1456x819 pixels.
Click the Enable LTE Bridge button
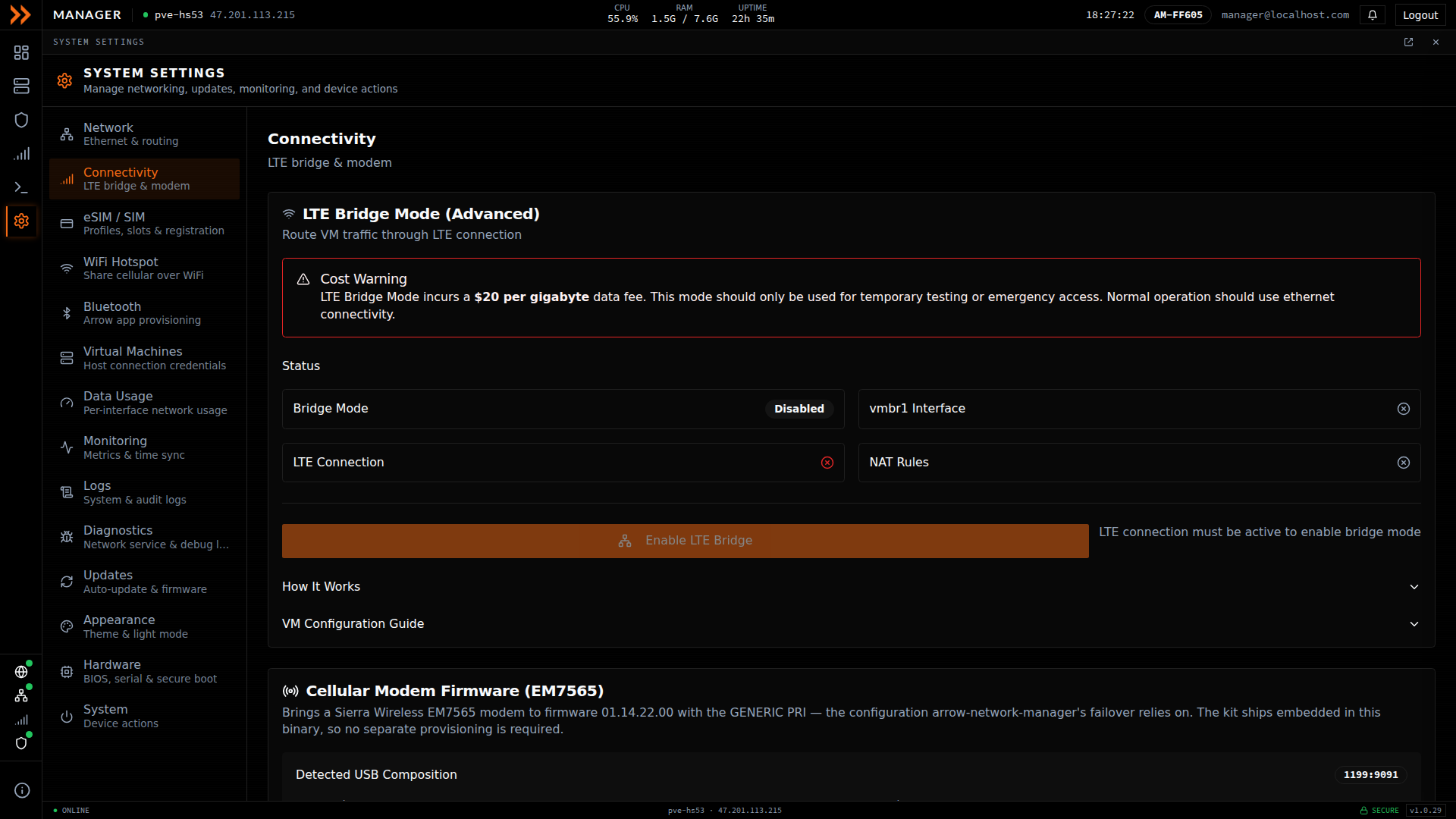[x=685, y=541]
